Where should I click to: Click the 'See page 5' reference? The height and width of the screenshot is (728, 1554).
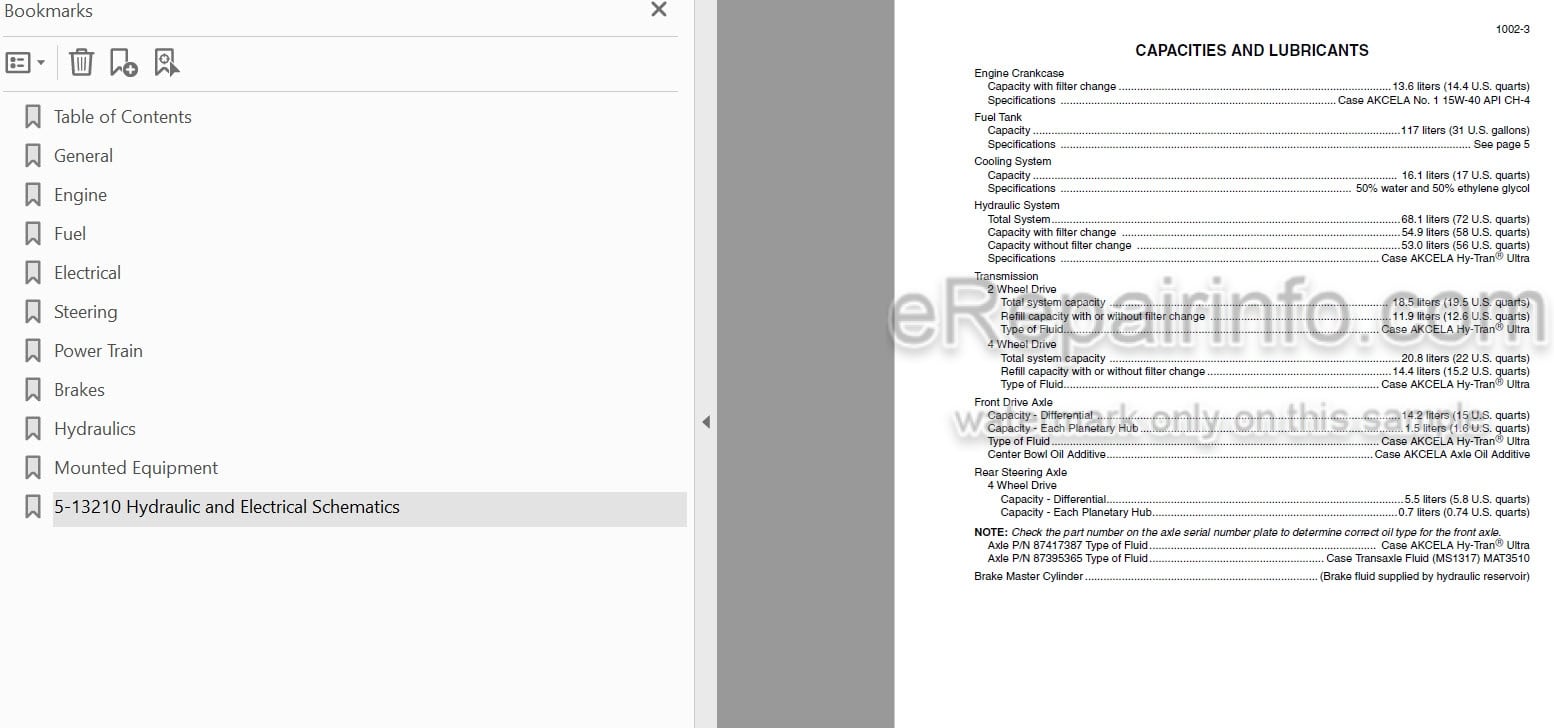click(1501, 144)
